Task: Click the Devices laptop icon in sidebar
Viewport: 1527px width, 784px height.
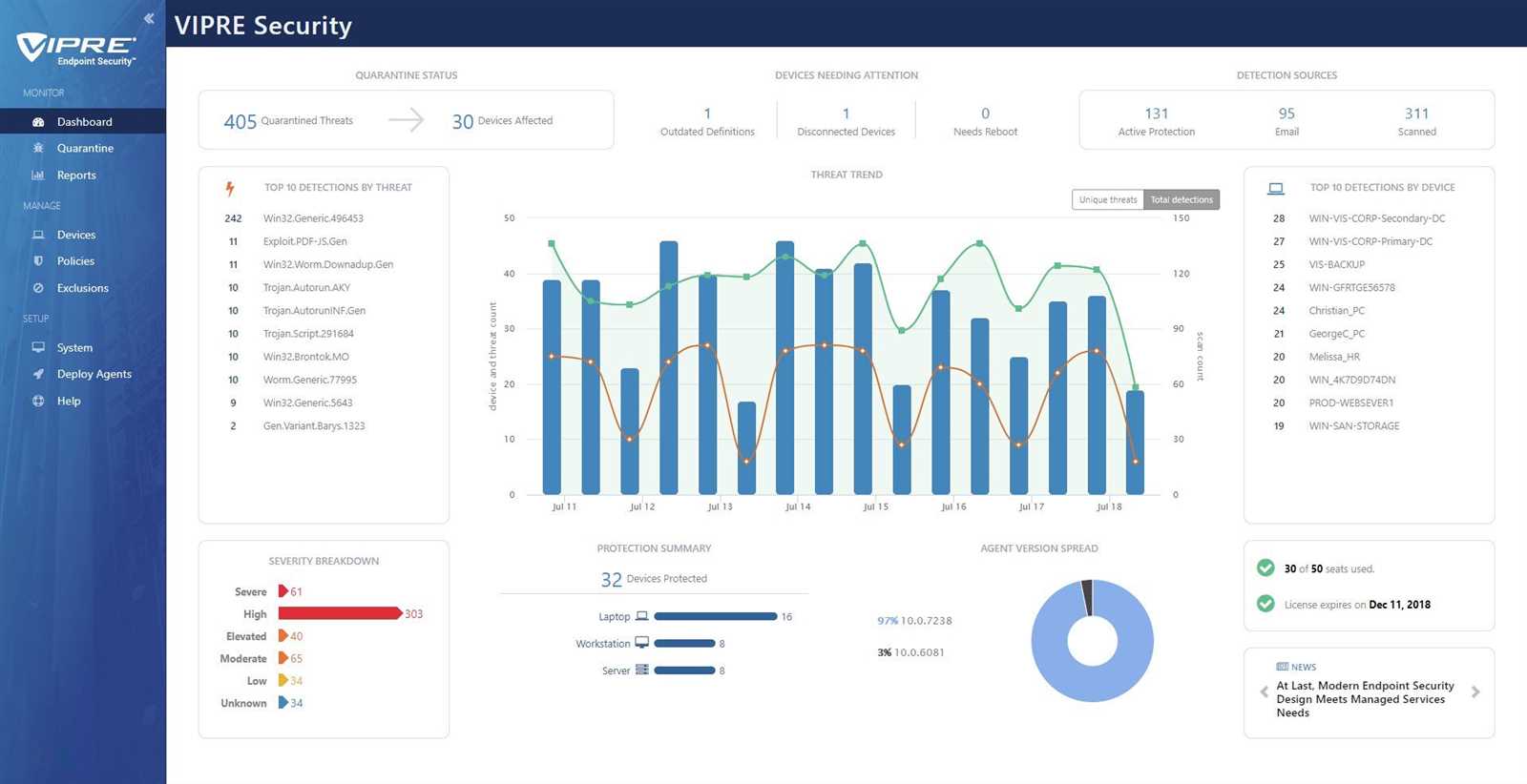Action: tap(38, 235)
